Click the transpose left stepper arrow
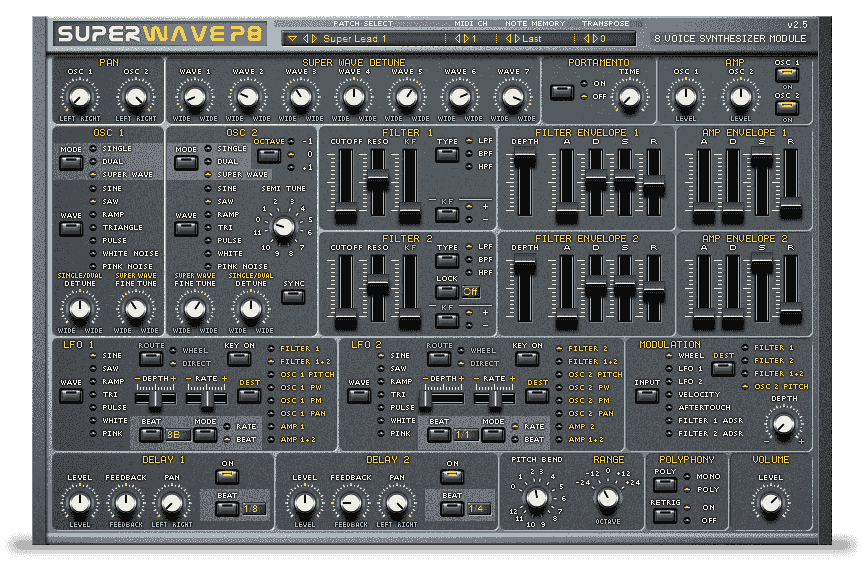The width and height of the screenshot is (864, 561). (587, 39)
